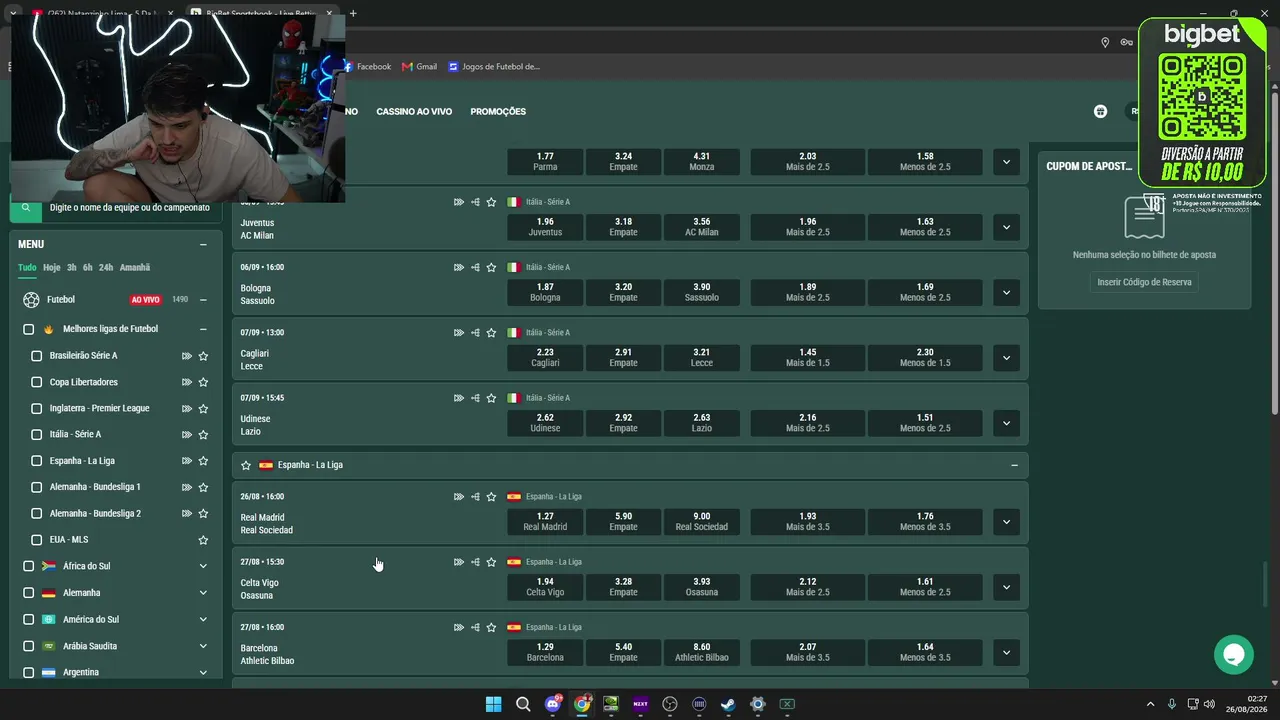This screenshot has height=720, width=1280.
Task: Select Menos de 1.5 at 2.30 odds
Action: click(925, 357)
